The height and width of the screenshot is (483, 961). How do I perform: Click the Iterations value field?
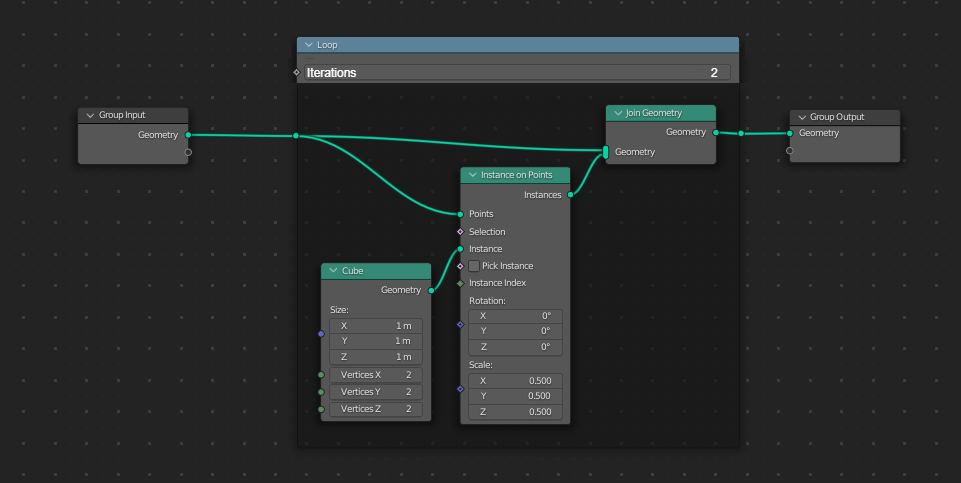point(517,72)
